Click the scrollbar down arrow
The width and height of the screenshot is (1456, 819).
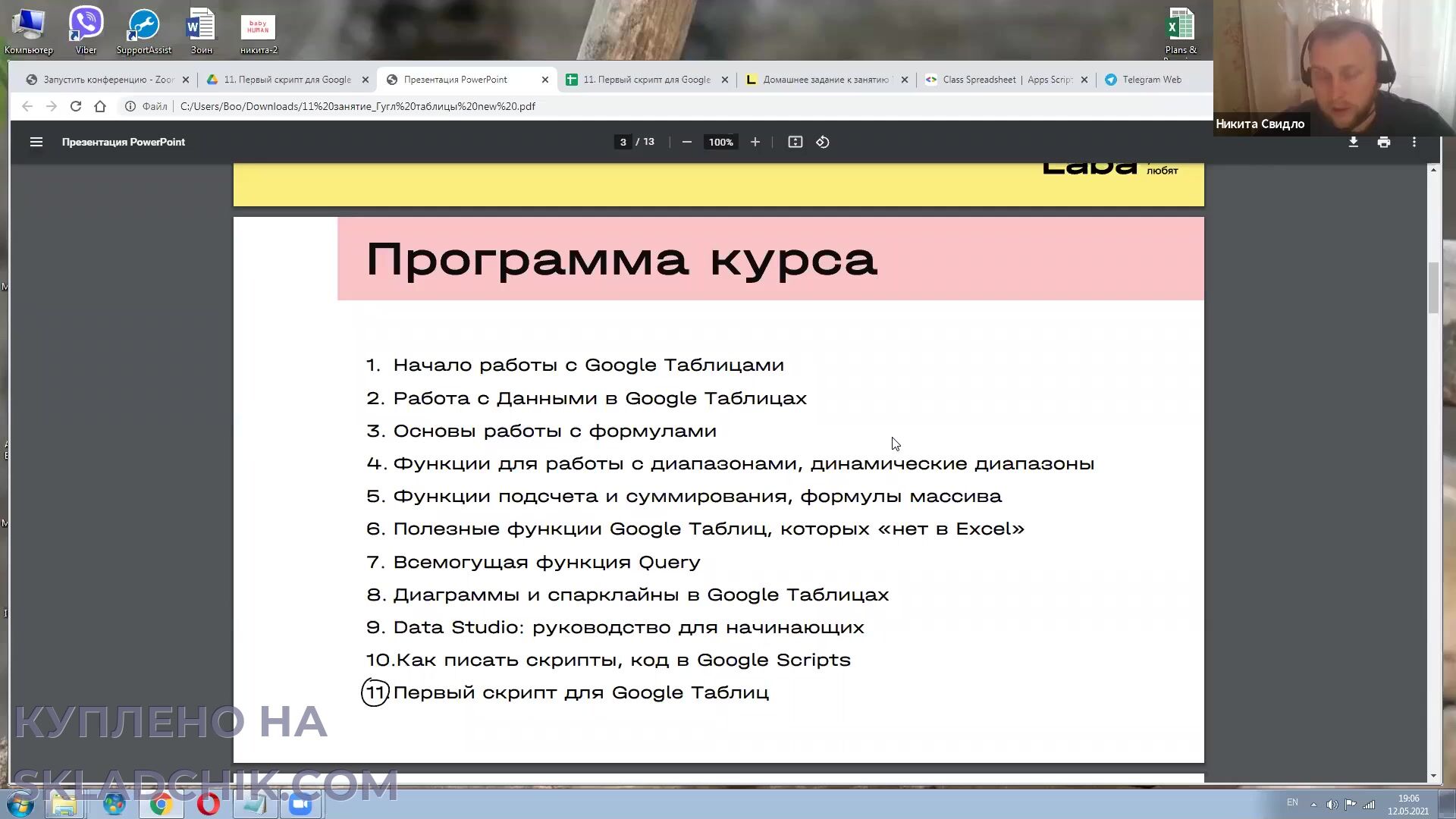(1433, 776)
